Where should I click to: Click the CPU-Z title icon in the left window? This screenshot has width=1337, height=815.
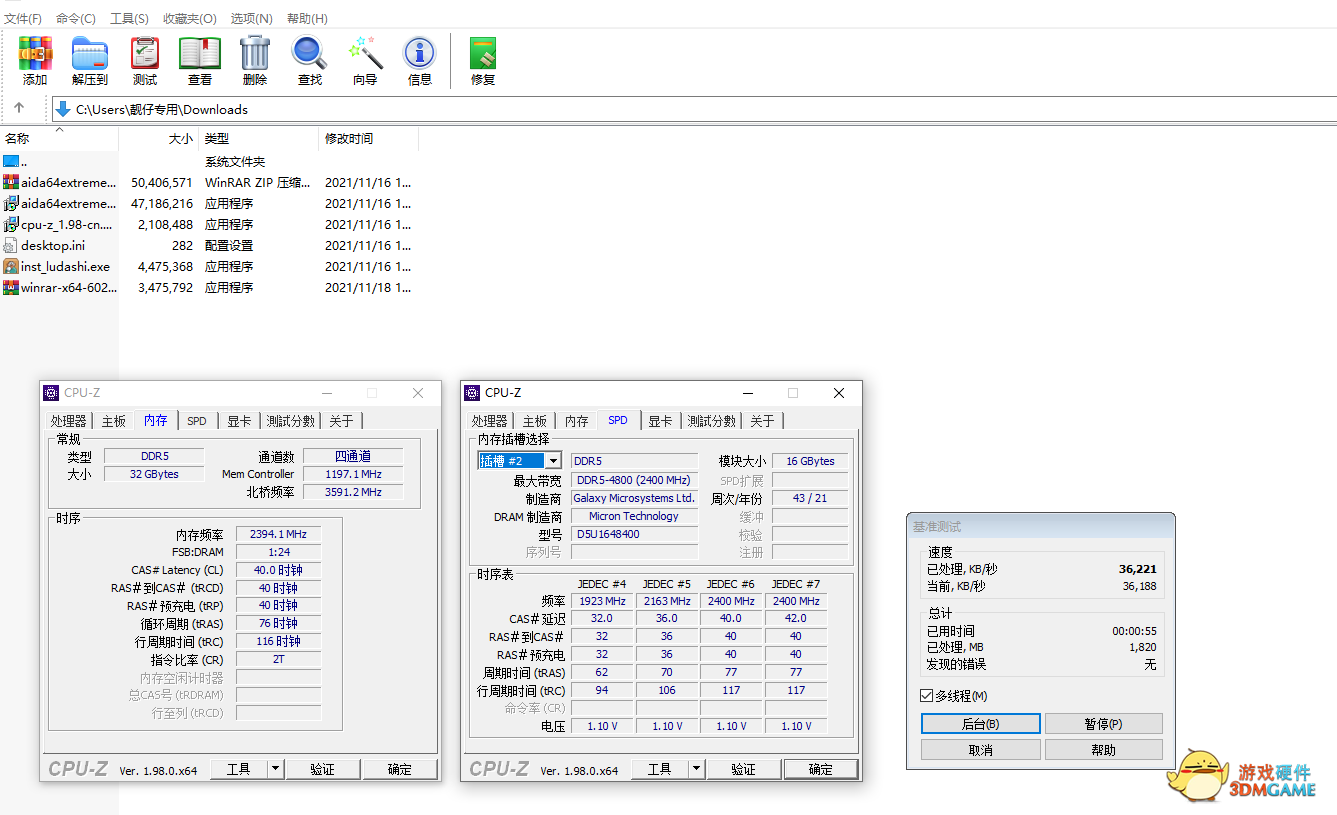tap(52, 393)
